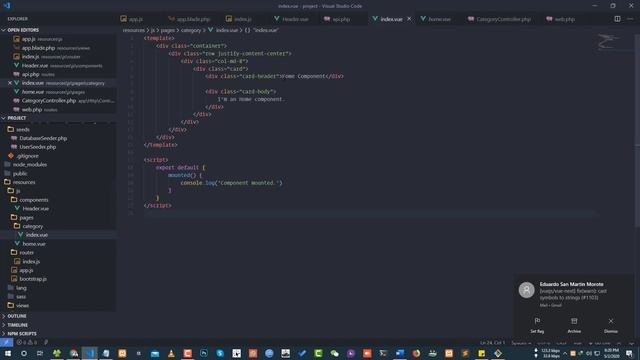This screenshot has width=640, height=360.
Task: Launch VLC from the taskbar
Action: 171,353
